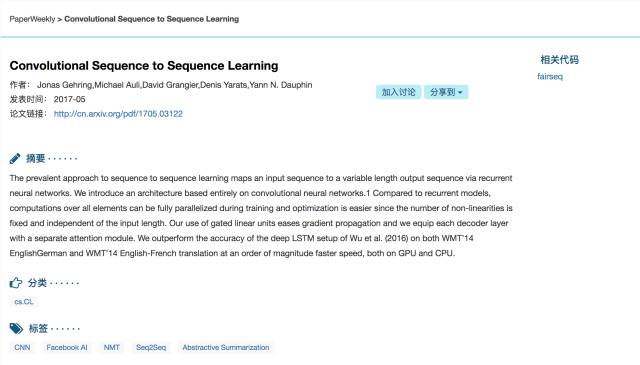Open the fairseq related code link

(550, 76)
